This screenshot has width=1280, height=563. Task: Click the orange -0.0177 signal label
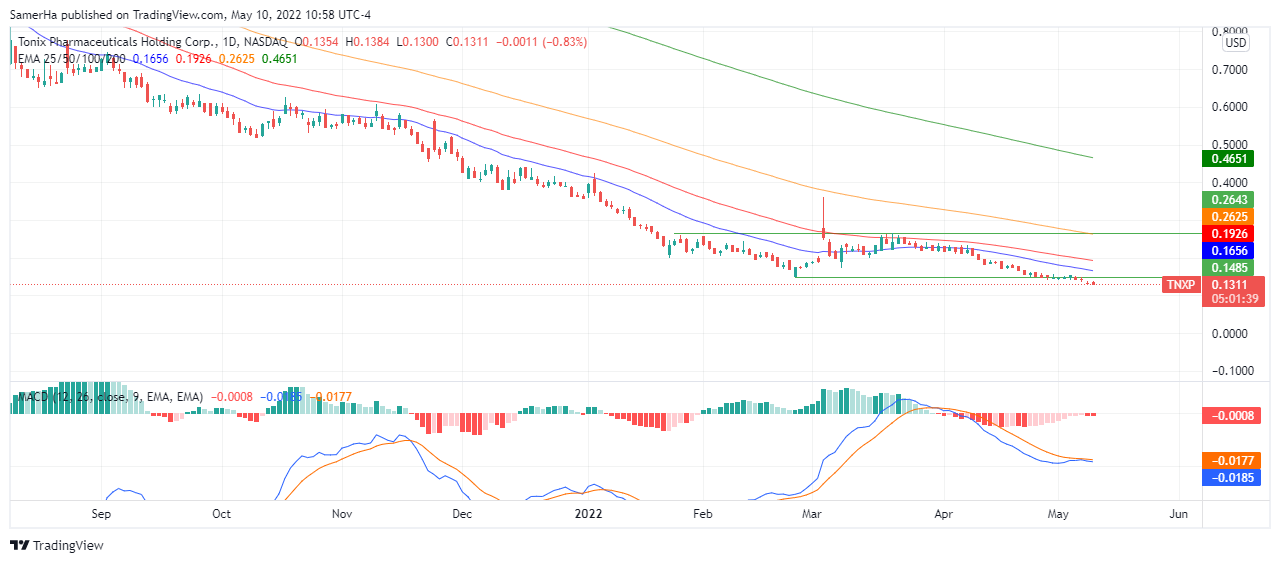(x=1231, y=461)
